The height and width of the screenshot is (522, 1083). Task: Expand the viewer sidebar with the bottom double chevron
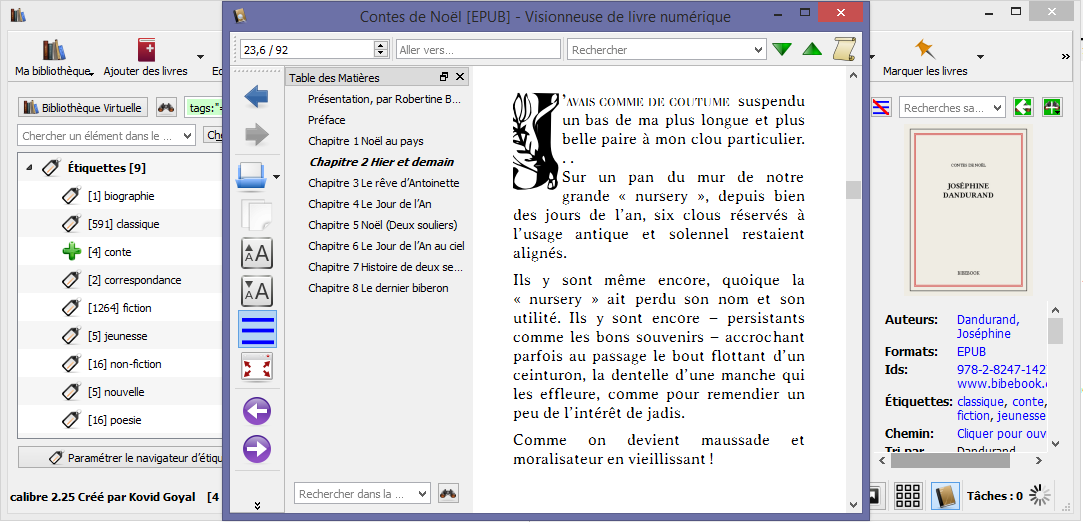click(257, 505)
